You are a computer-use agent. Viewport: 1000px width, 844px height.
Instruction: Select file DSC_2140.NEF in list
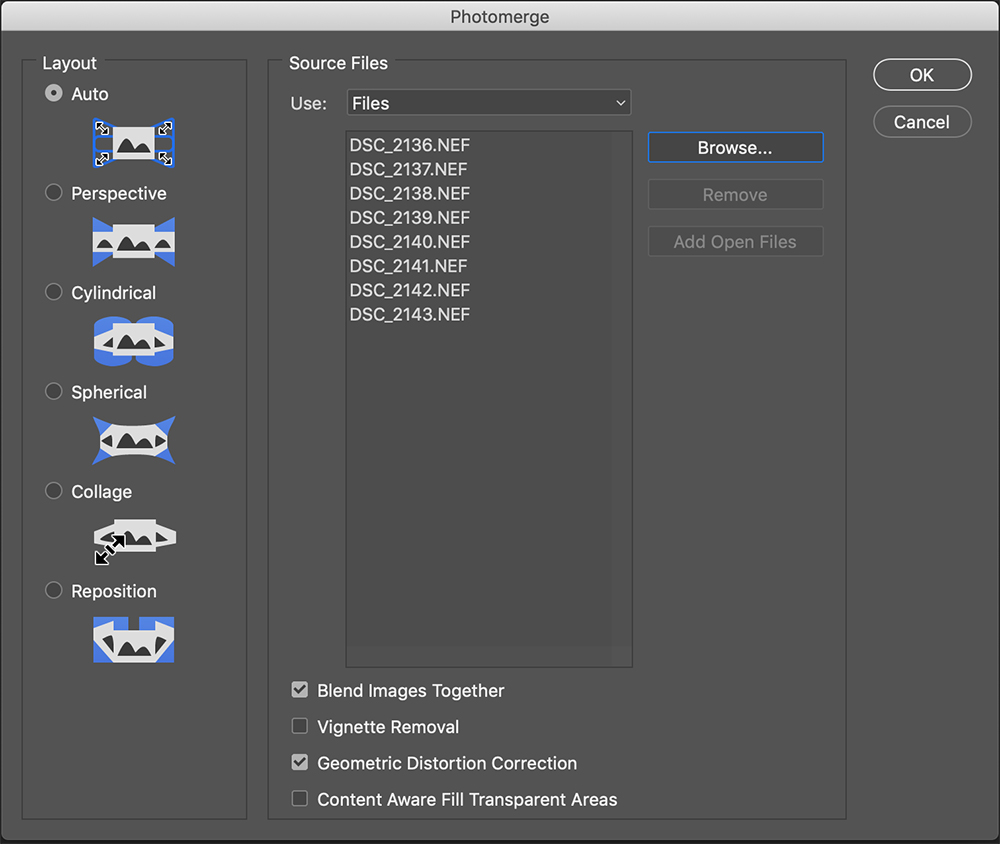[x=409, y=242]
